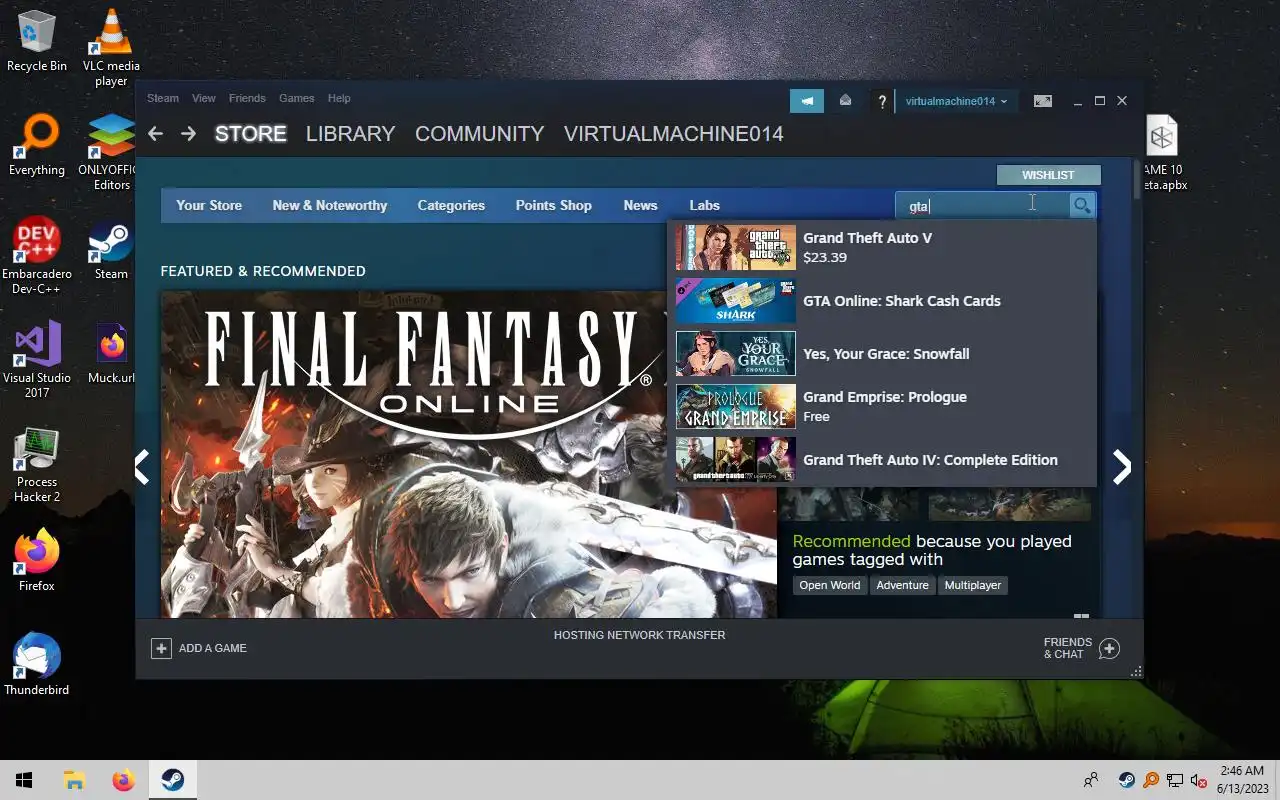Viewport: 1280px width, 800px height.
Task: Open Recycle Bin desktop icon
Action: coord(37,41)
